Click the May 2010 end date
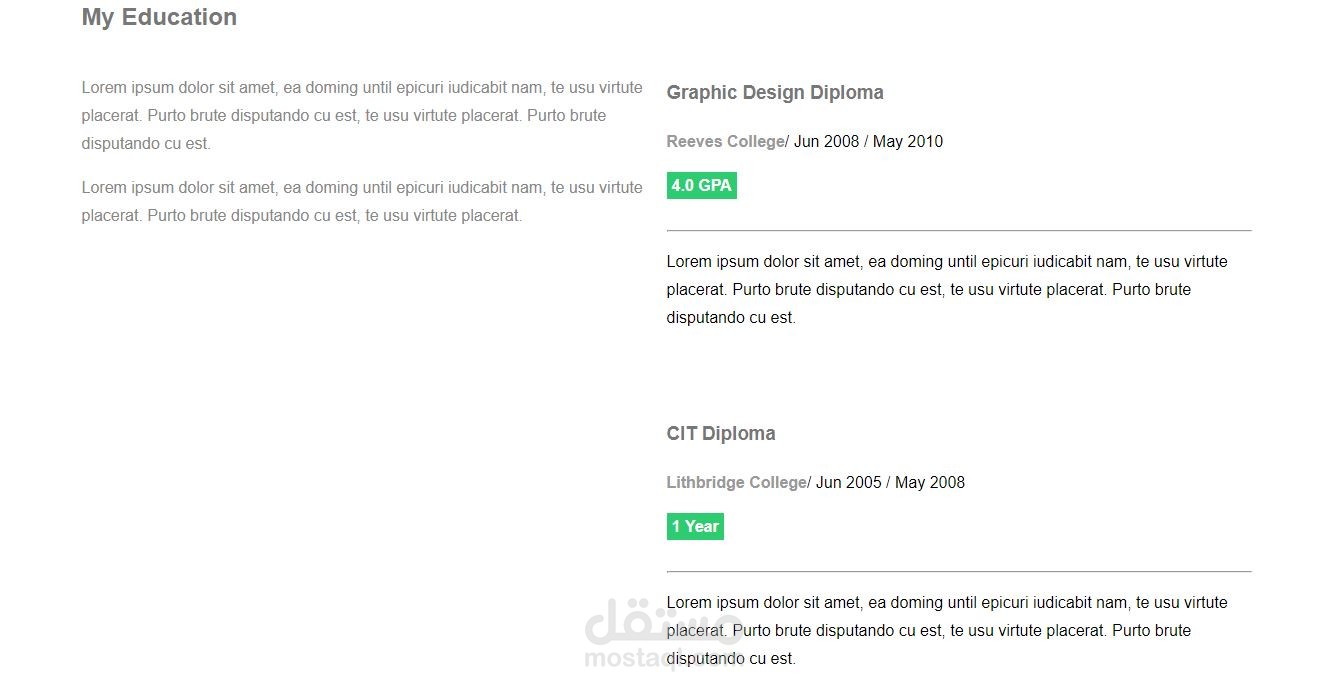The width and height of the screenshot is (1329, 686). pos(908,142)
